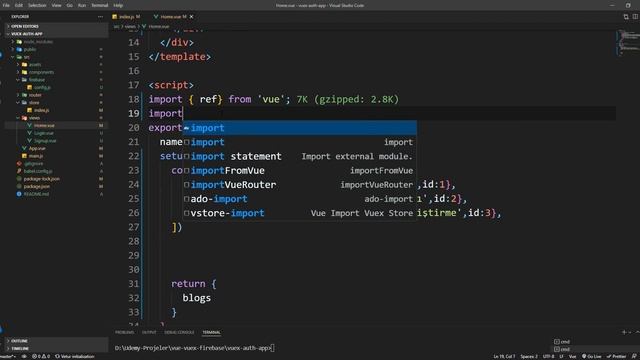640x360 pixels.
Task: Open README.md file
Action: click(36, 194)
